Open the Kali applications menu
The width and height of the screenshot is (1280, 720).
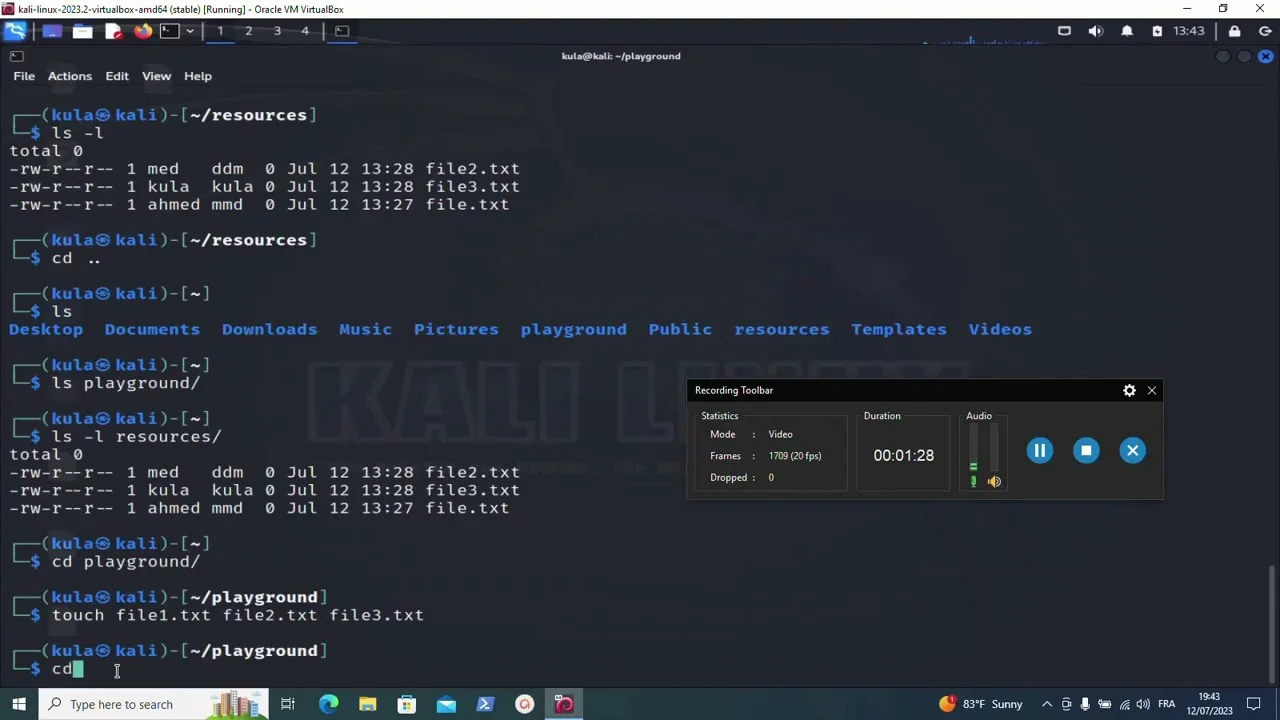[15, 31]
